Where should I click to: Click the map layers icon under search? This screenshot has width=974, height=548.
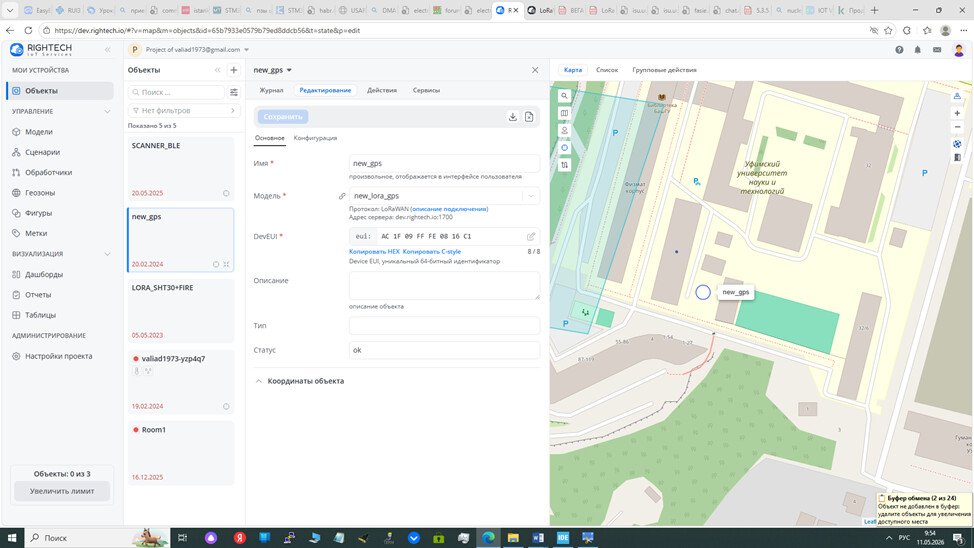tap(564, 113)
